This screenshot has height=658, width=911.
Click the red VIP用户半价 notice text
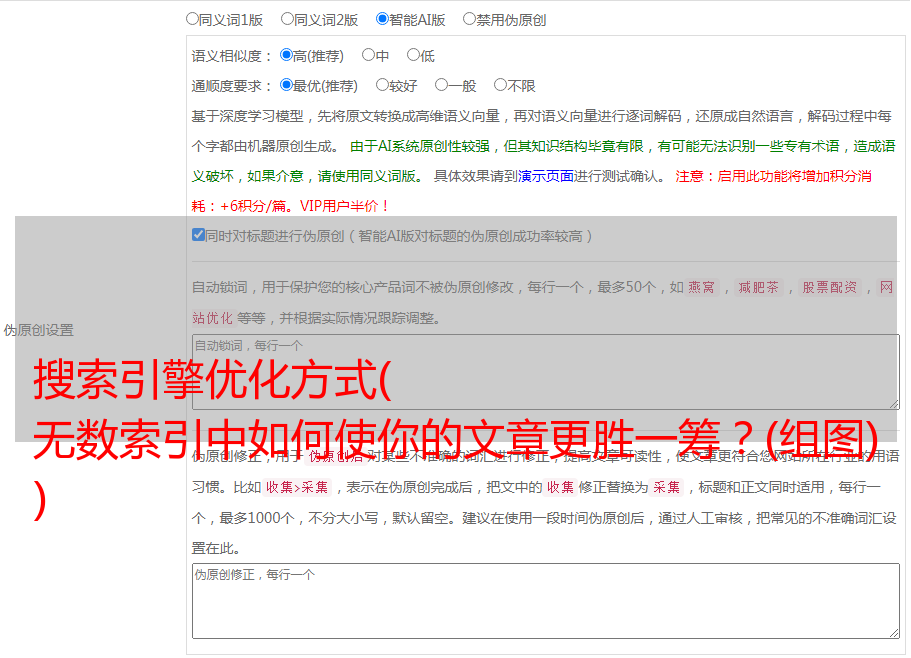pos(345,206)
